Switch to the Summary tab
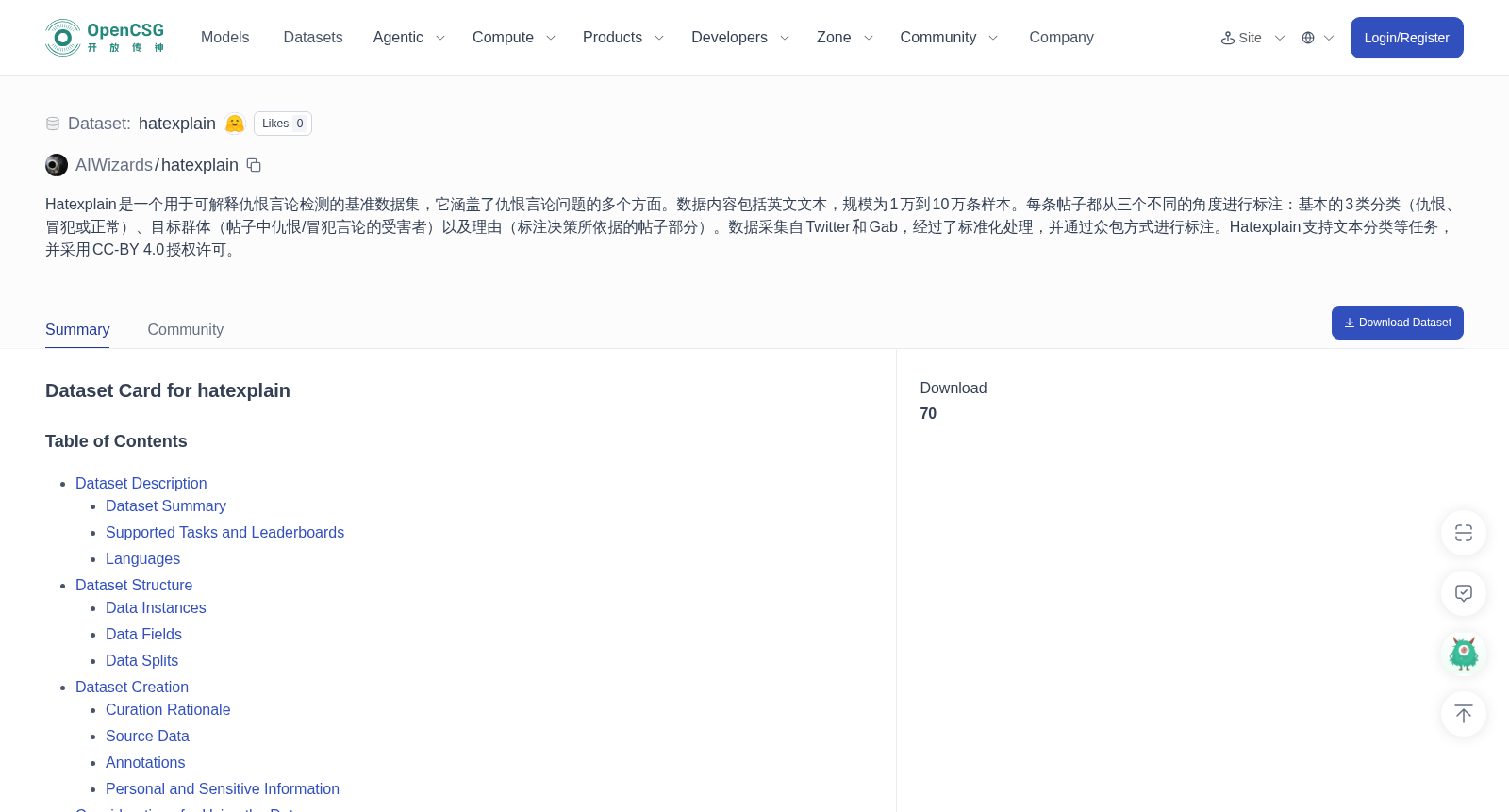 click(77, 329)
